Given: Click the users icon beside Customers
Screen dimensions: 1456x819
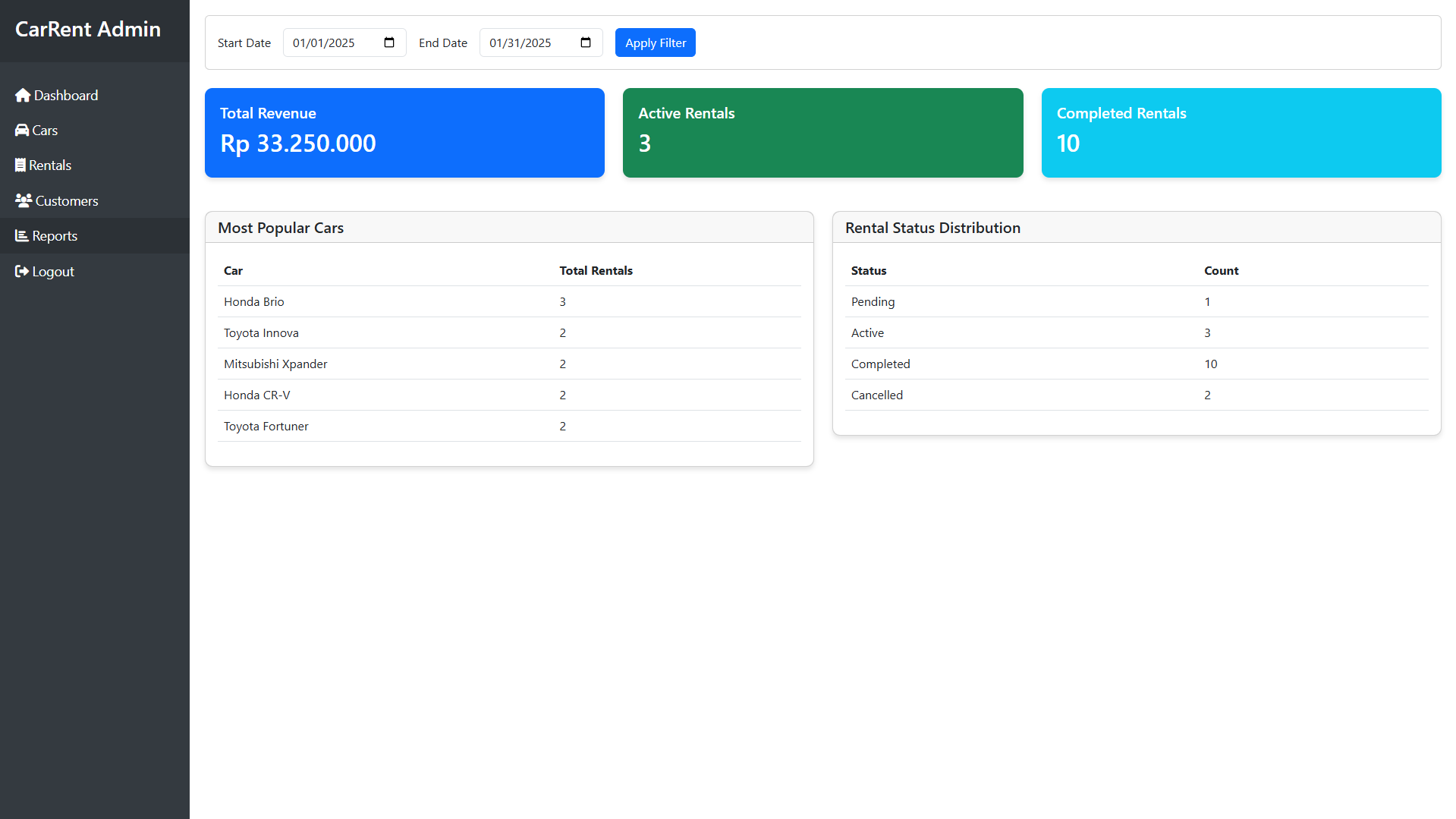Looking at the screenshot, I should (24, 200).
